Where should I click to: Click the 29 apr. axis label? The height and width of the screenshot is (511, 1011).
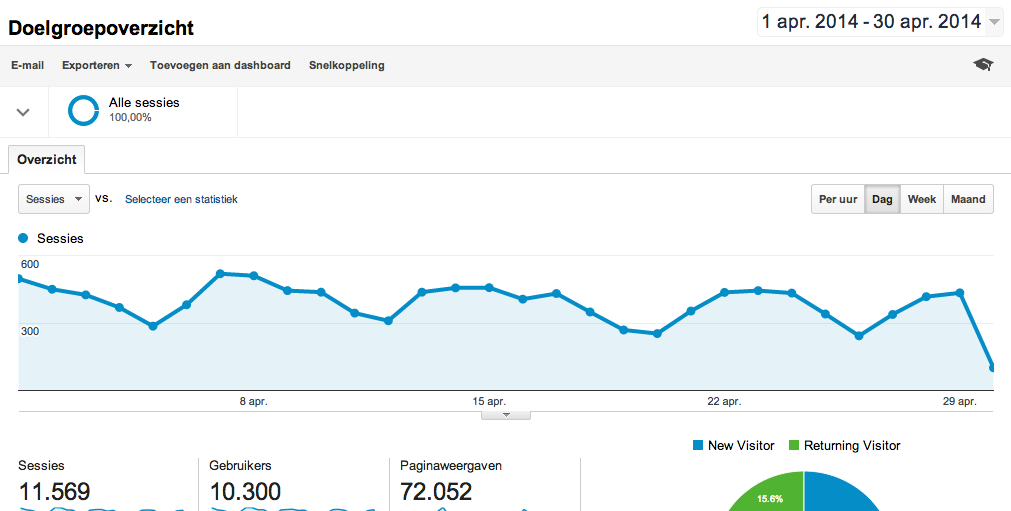[x=959, y=401]
